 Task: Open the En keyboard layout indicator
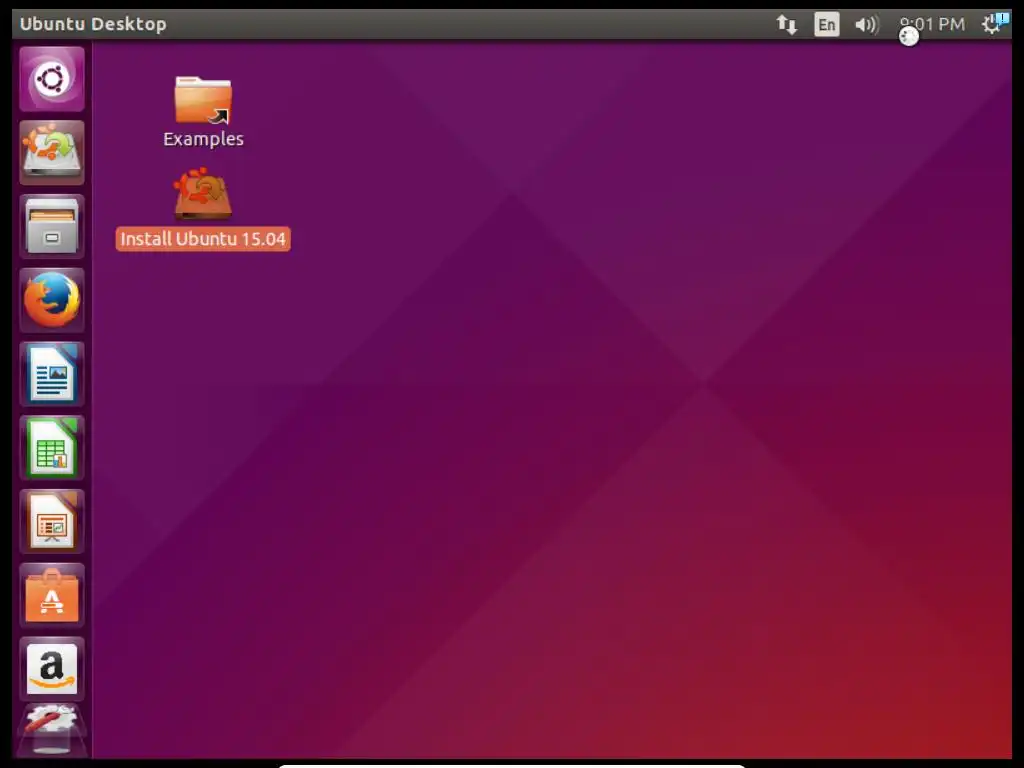[826, 25]
